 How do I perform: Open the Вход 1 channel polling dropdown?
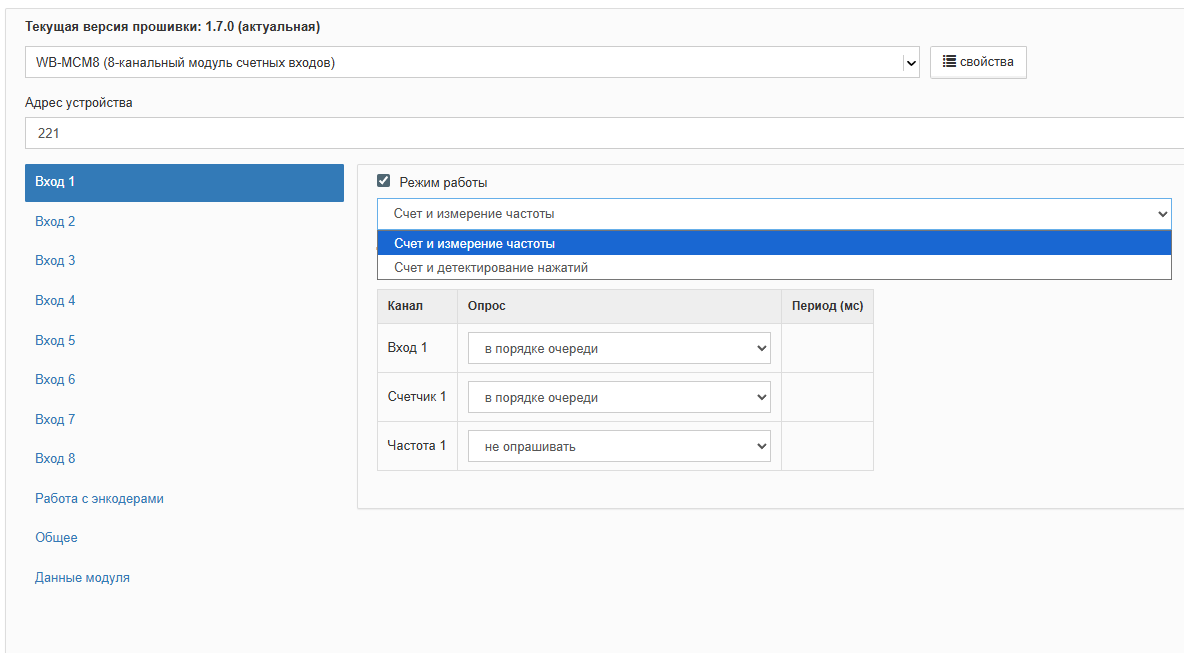(x=619, y=348)
